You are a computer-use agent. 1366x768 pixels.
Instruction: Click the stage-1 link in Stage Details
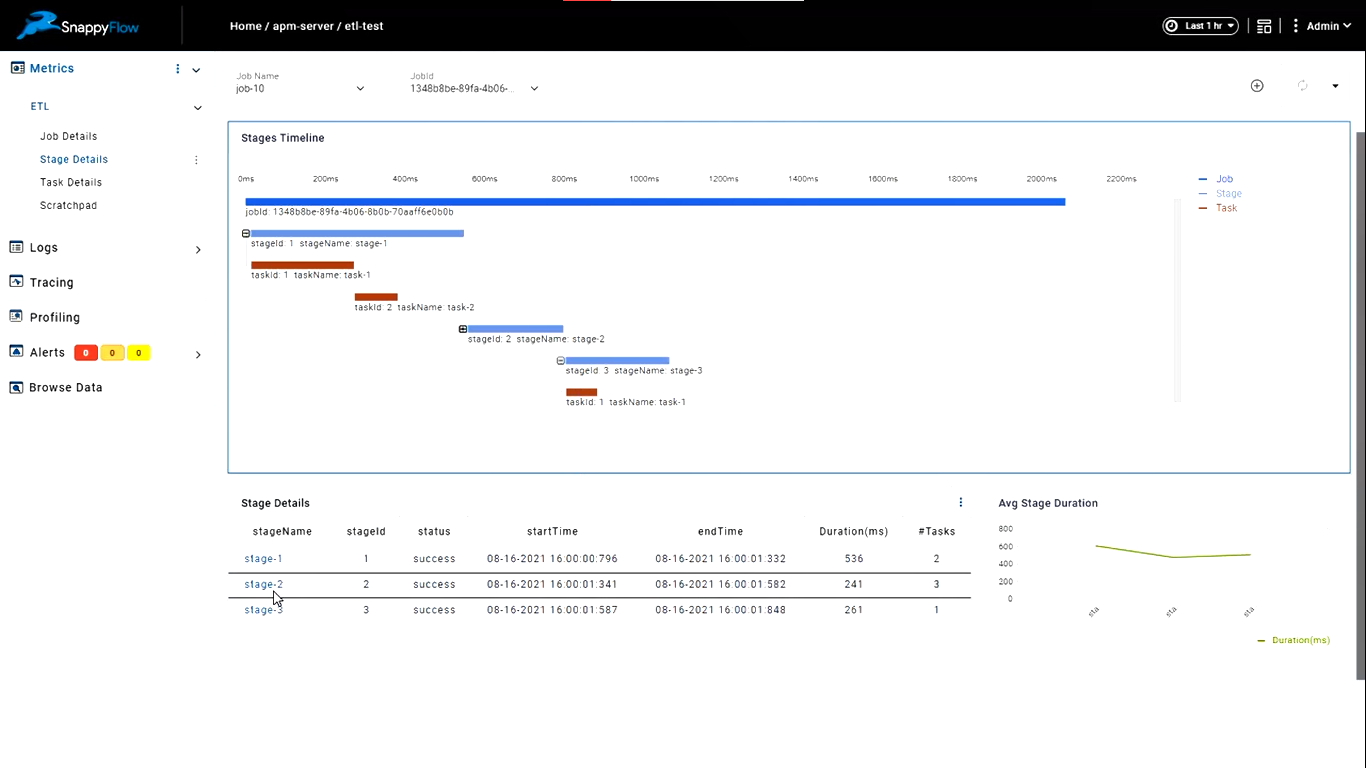pos(264,559)
